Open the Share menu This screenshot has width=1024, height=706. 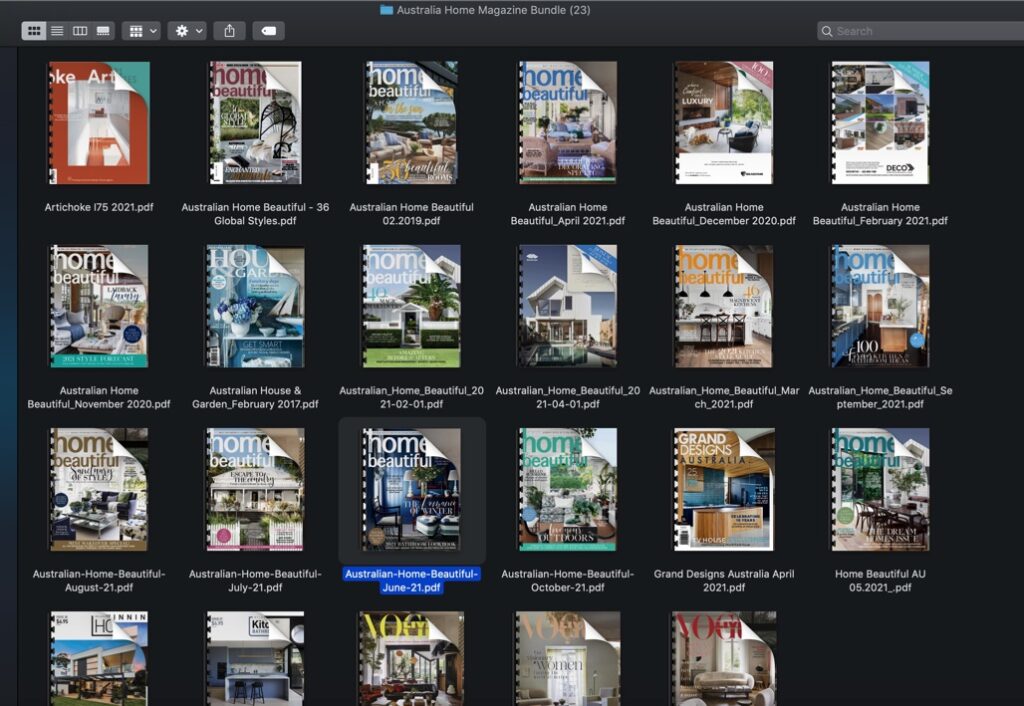click(x=230, y=30)
